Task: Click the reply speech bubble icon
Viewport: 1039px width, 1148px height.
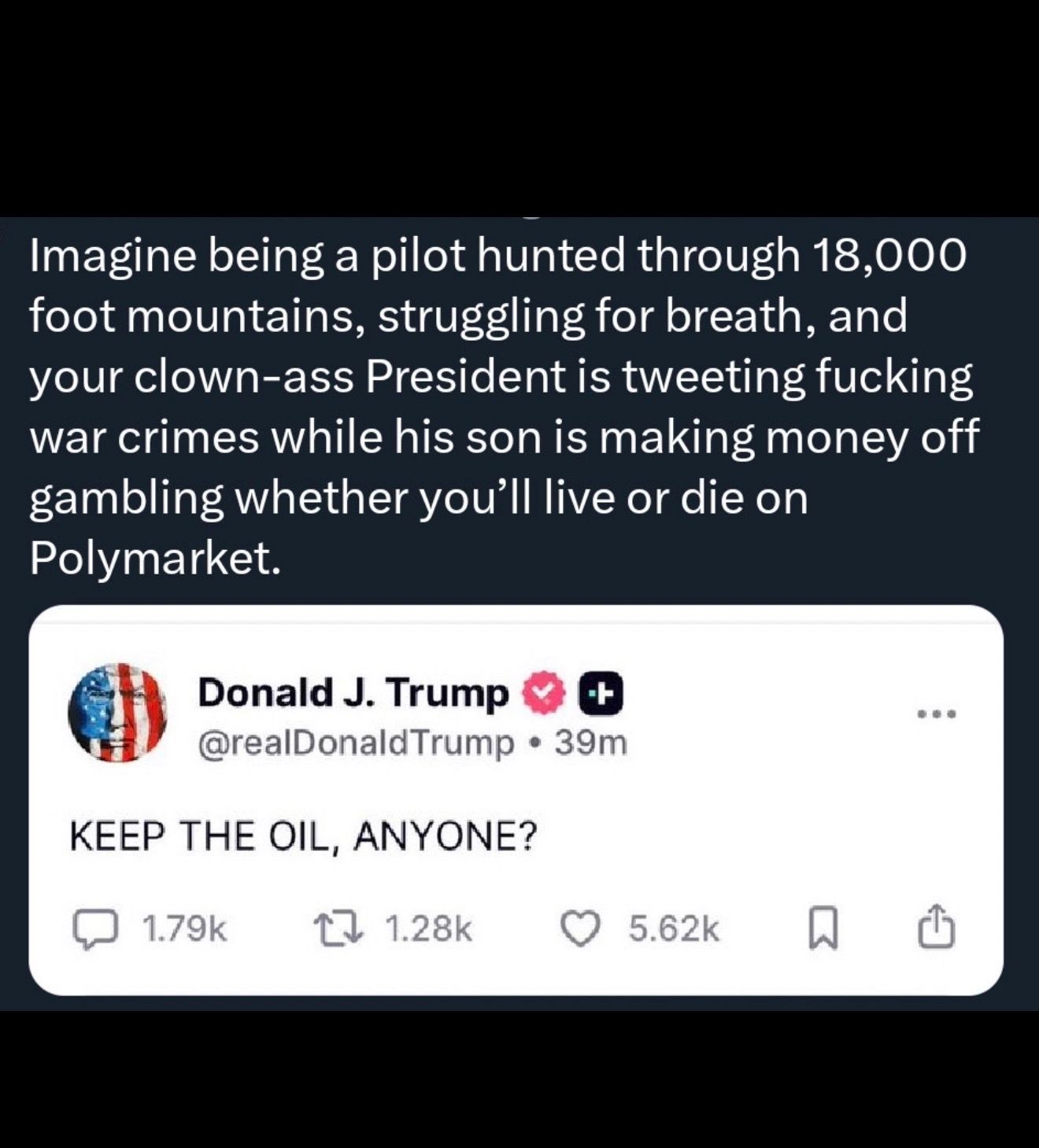Action: coord(96,929)
